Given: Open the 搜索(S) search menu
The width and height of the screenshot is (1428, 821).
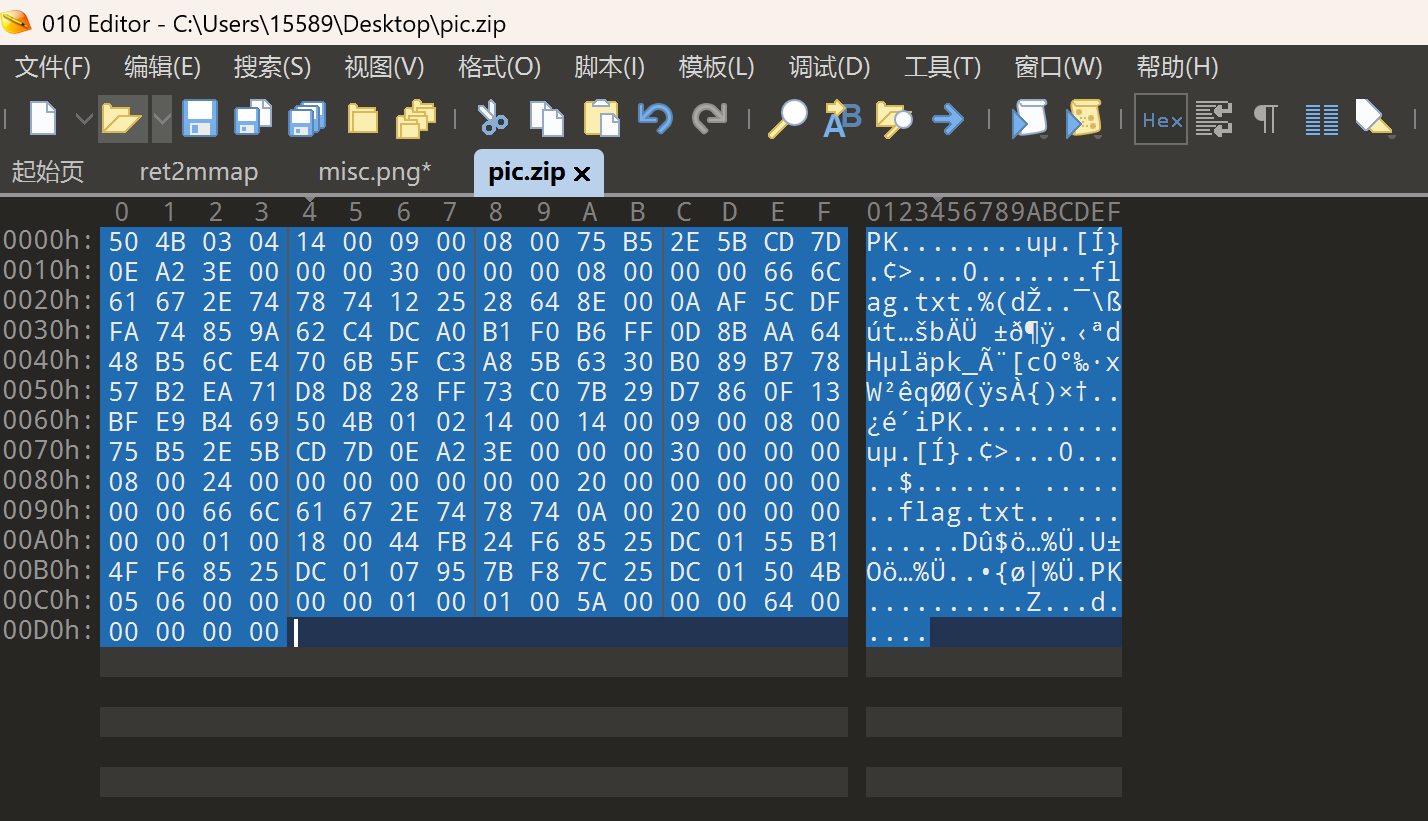Looking at the screenshot, I should tap(272, 67).
